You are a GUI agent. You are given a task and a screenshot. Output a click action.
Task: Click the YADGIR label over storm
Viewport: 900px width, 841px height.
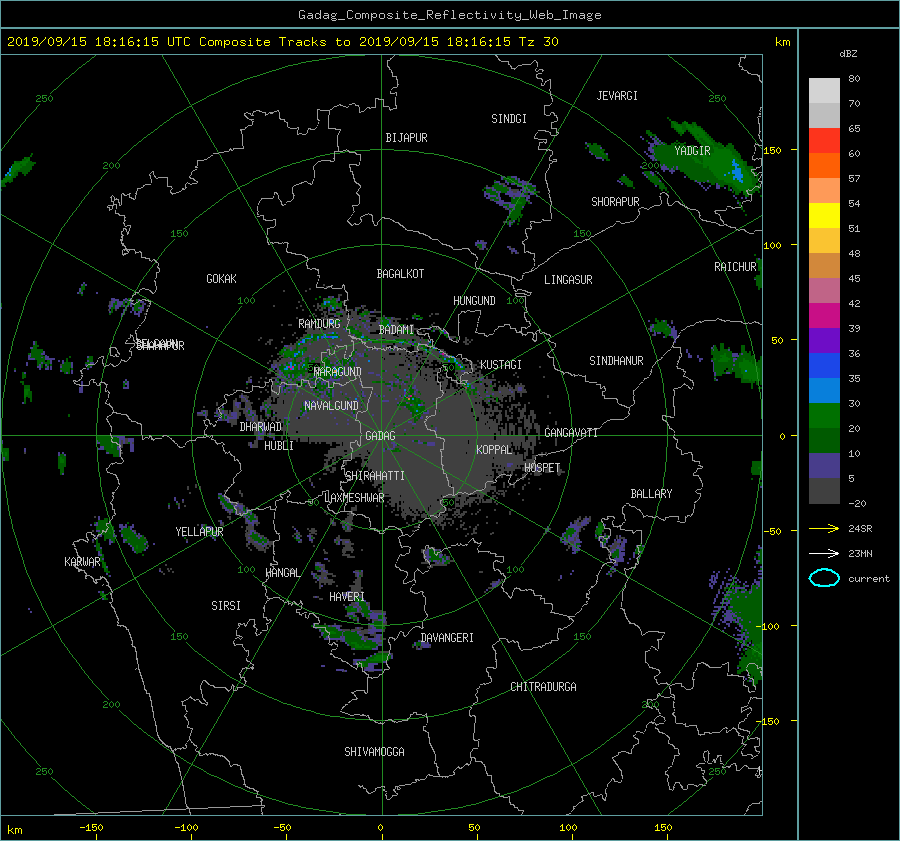(692, 151)
